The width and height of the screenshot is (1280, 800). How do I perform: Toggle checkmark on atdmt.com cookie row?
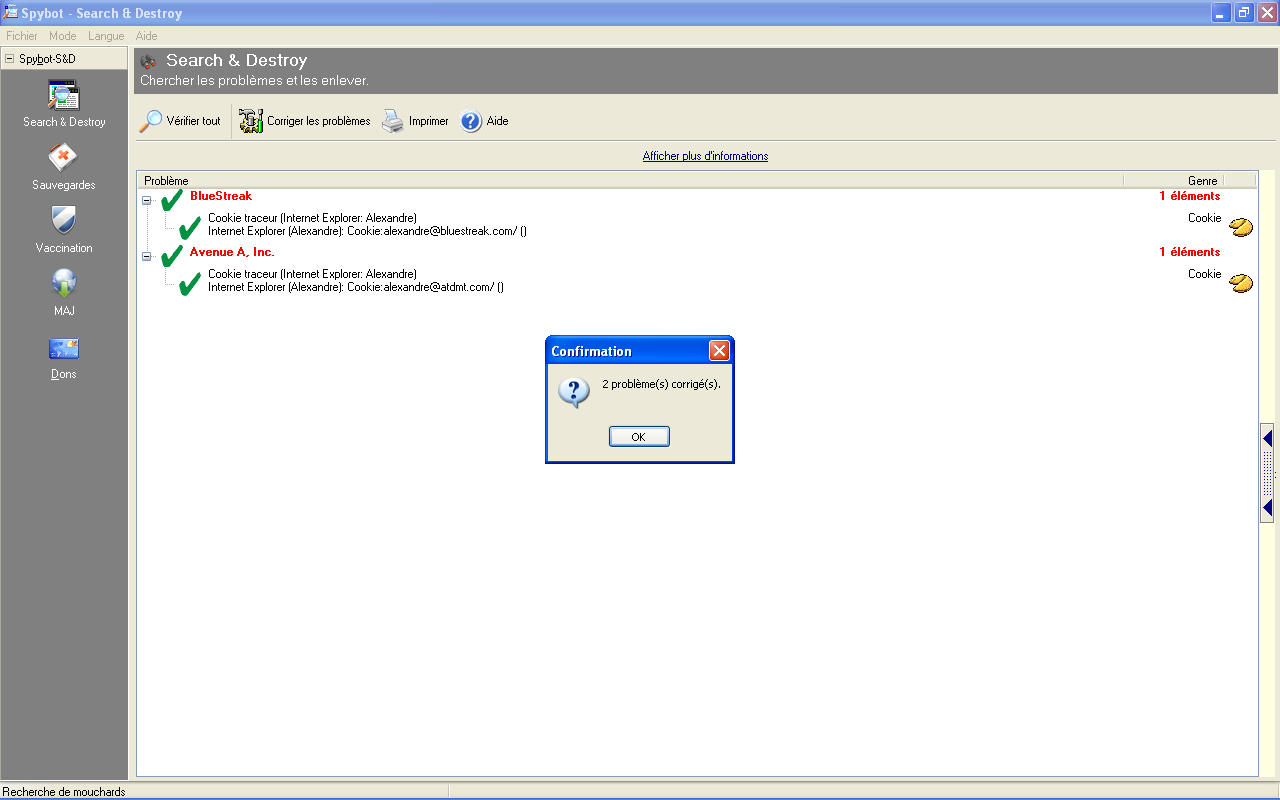190,284
